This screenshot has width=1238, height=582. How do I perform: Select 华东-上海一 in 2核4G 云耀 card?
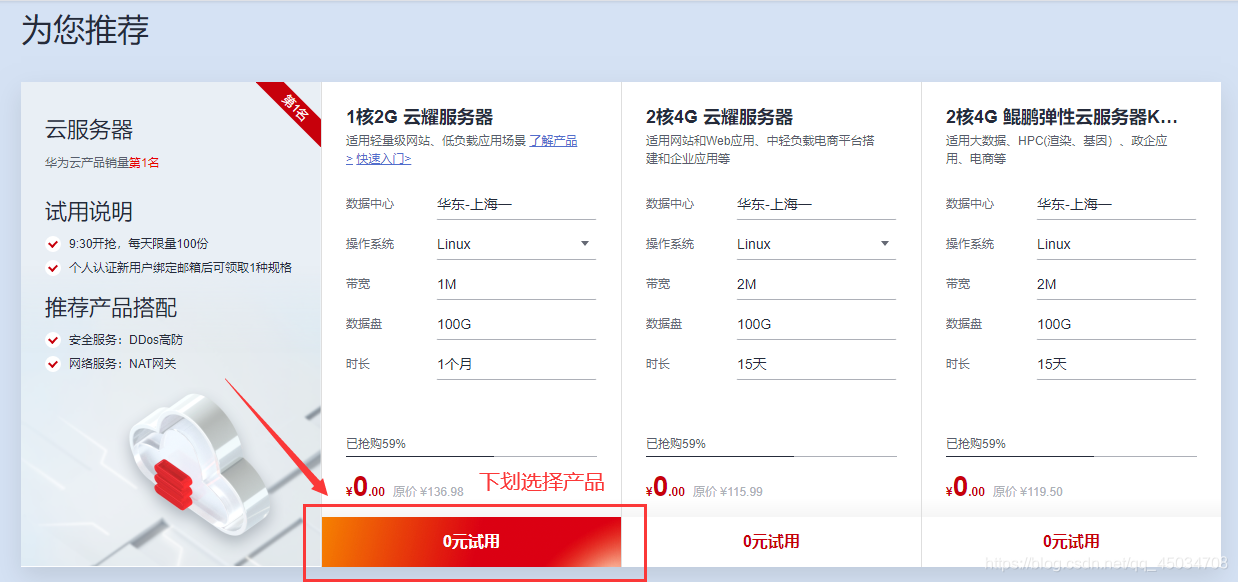pyautogui.click(x=816, y=204)
